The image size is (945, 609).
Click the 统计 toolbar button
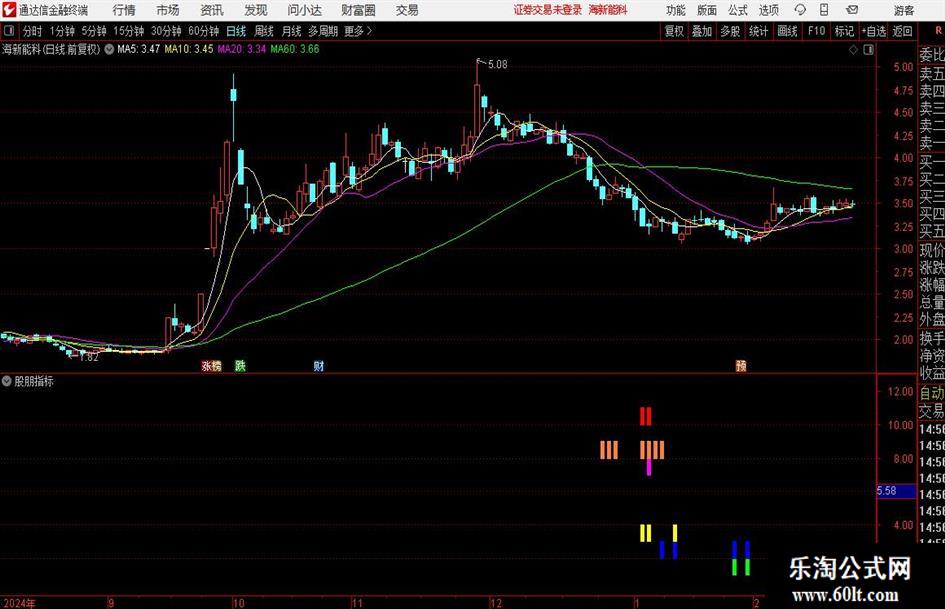[759, 31]
